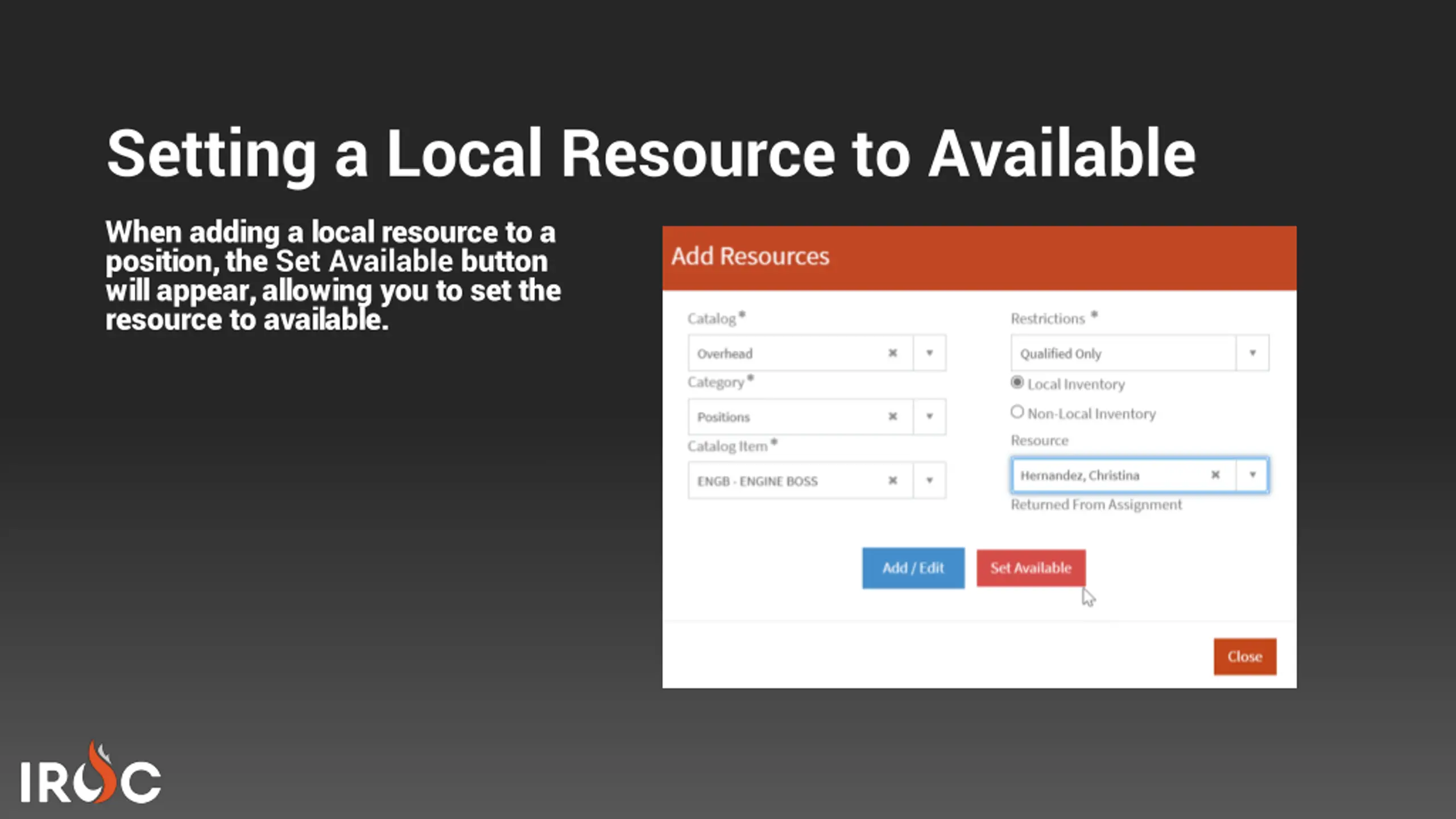This screenshot has height=819, width=1456.
Task: Open the Resource dropdown arrow
Action: [x=1252, y=475]
